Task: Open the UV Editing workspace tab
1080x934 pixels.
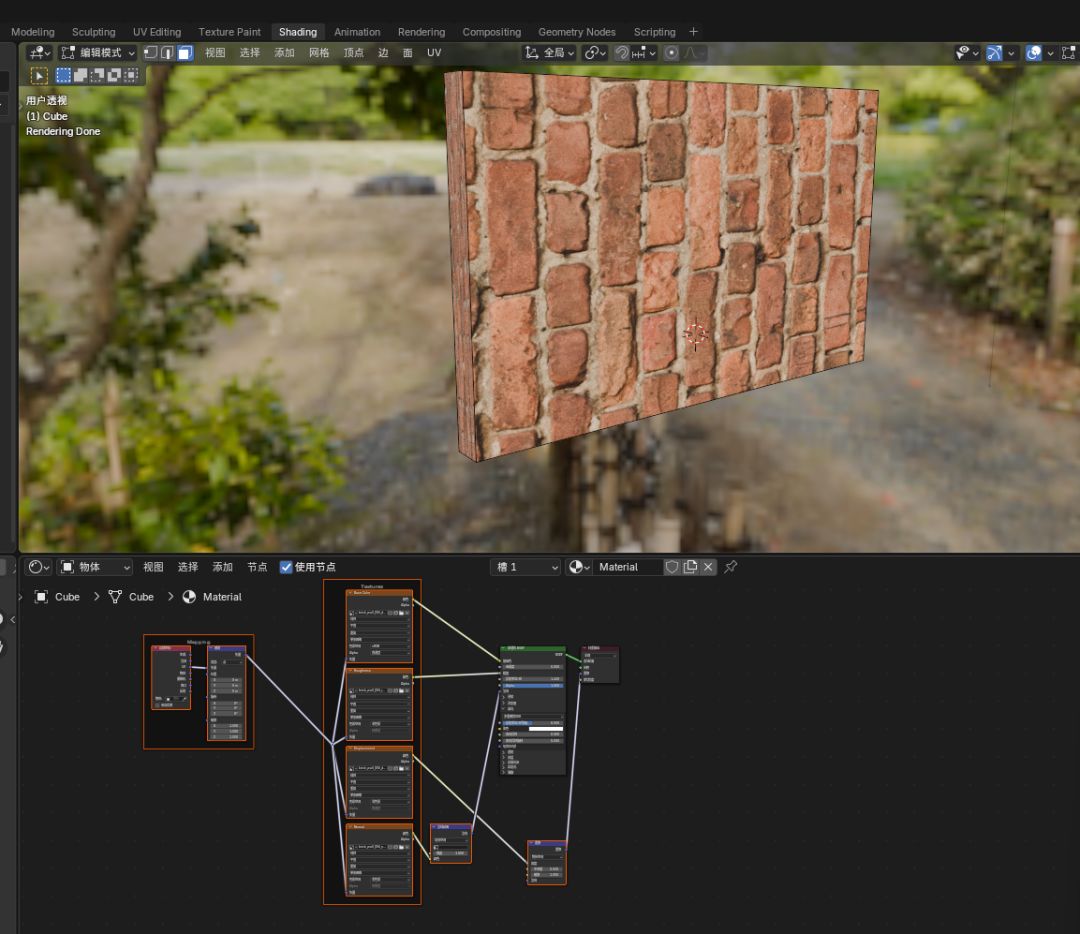Action: [157, 32]
